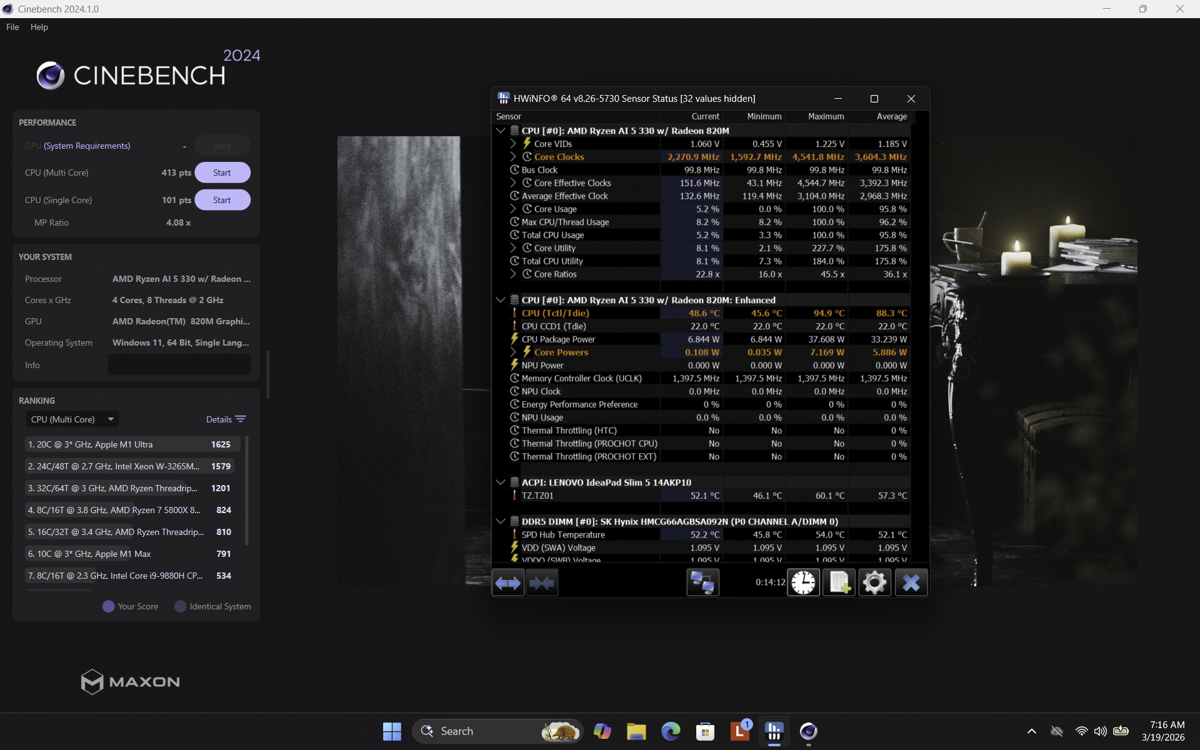Shrink columns with the inward arrows icon
This screenshot has height=750, width=1200.
541,581
